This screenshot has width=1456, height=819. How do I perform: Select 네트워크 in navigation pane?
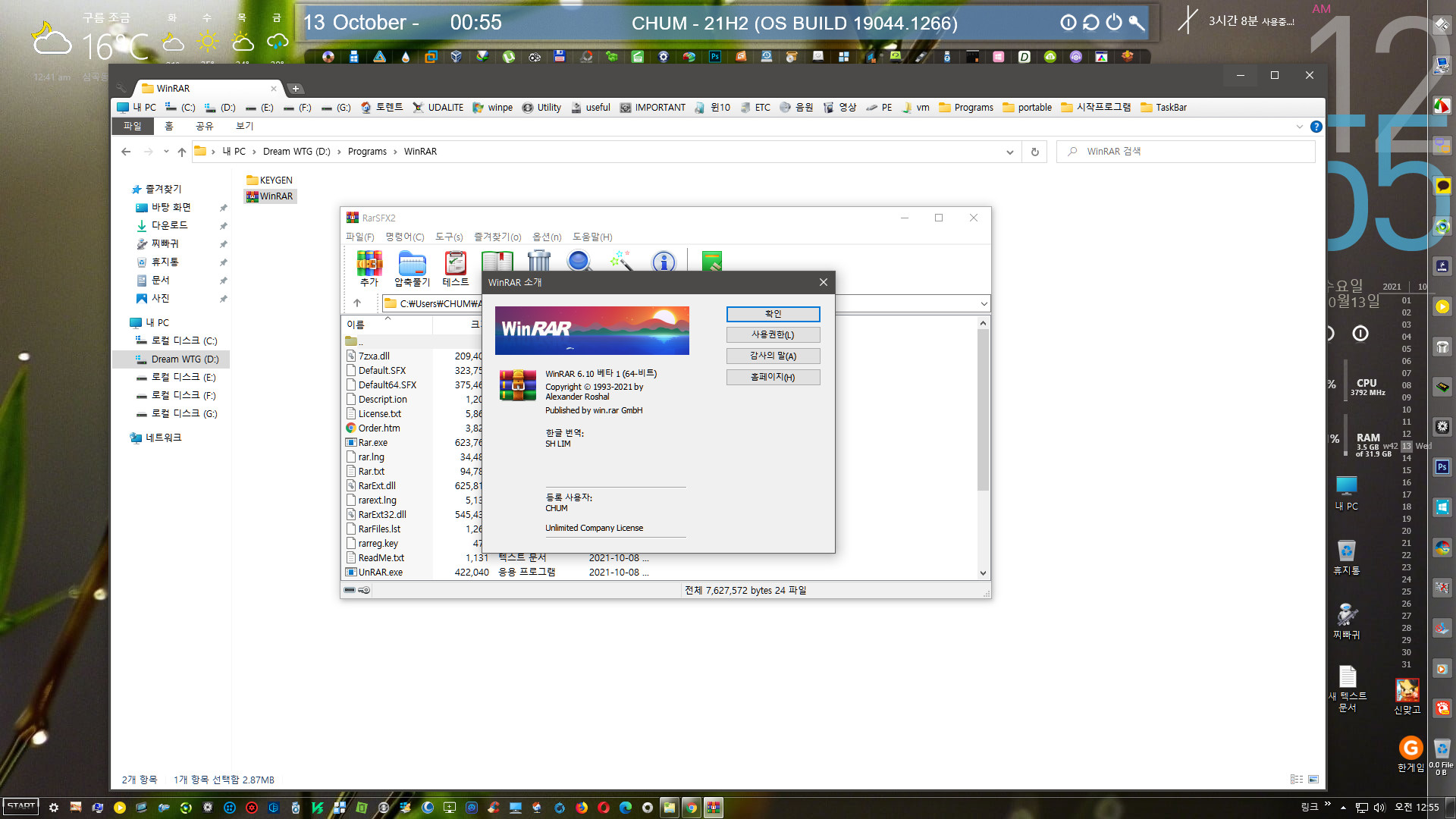155,438
